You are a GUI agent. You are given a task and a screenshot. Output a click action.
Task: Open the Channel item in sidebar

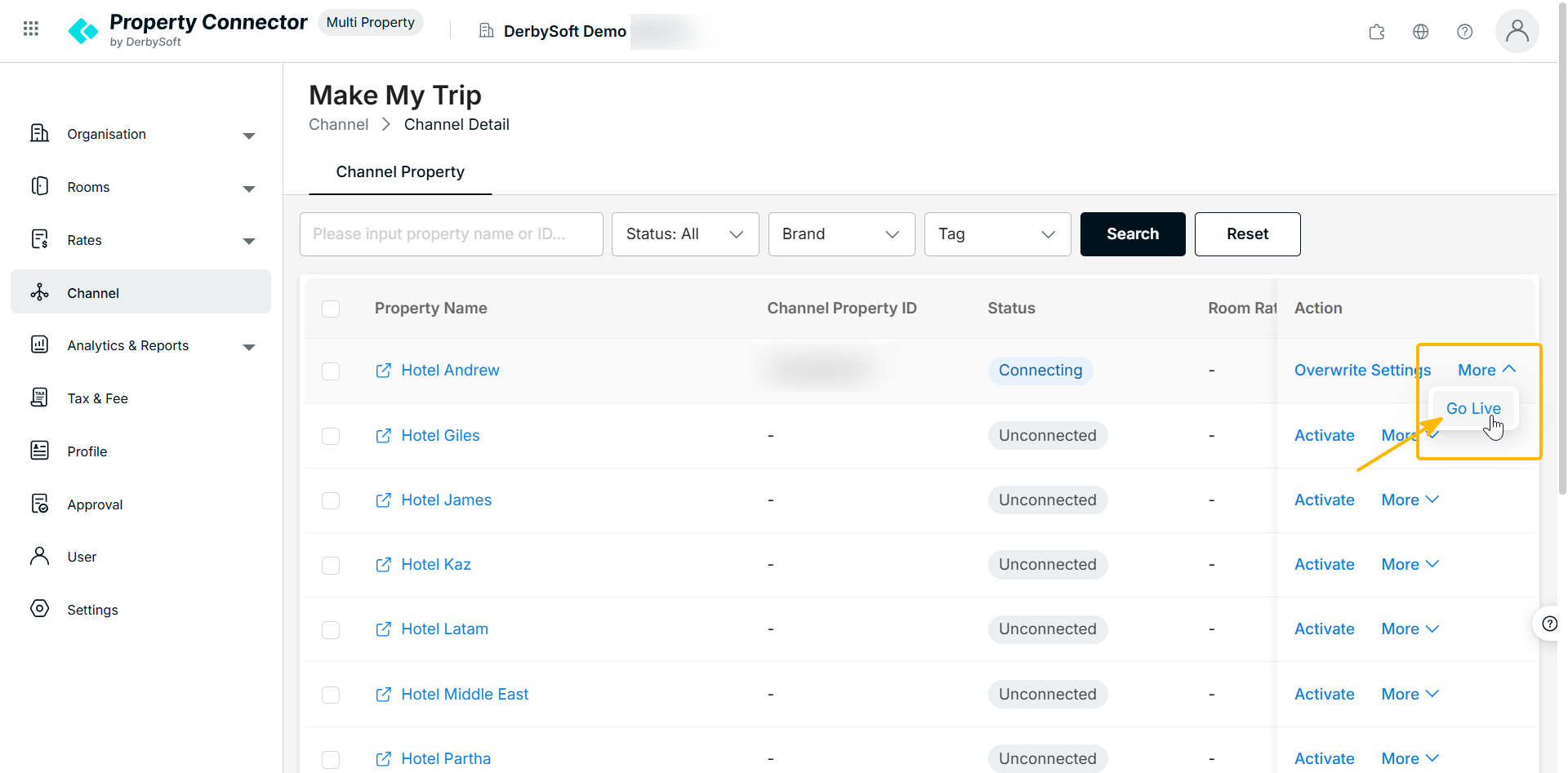click(x=140, y=292)
